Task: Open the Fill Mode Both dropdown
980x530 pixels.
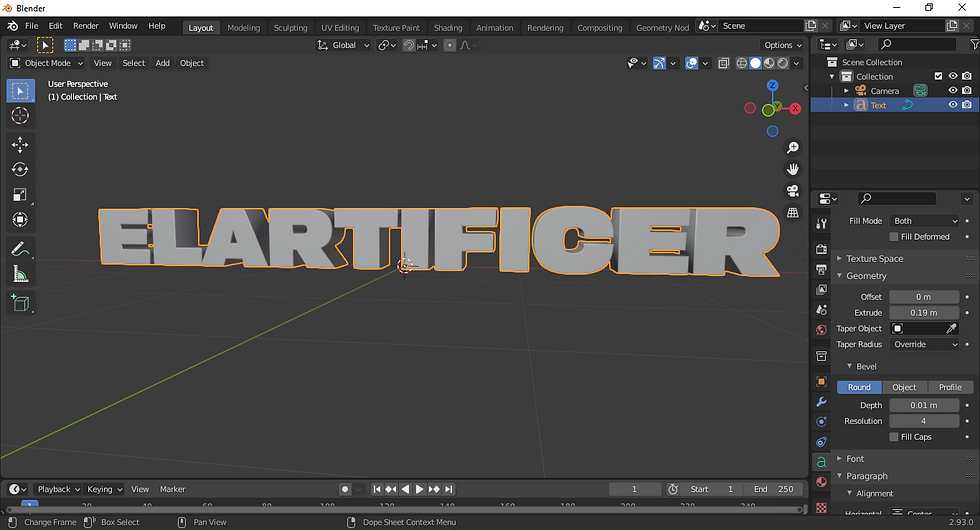Action: coord(924,221)
